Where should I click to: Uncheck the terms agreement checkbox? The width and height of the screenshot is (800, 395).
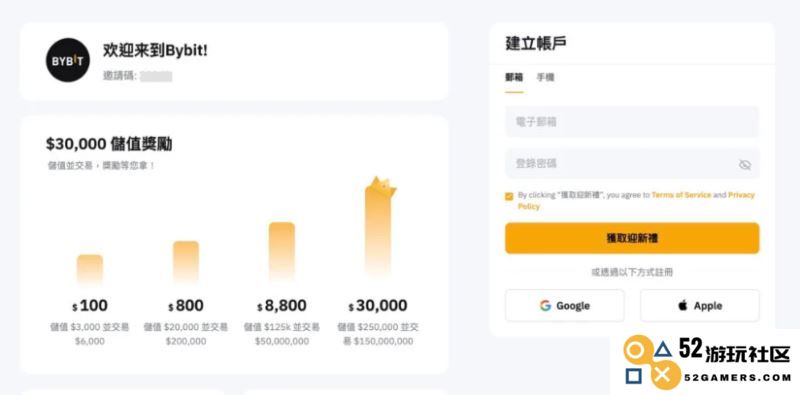coord(509,196)
